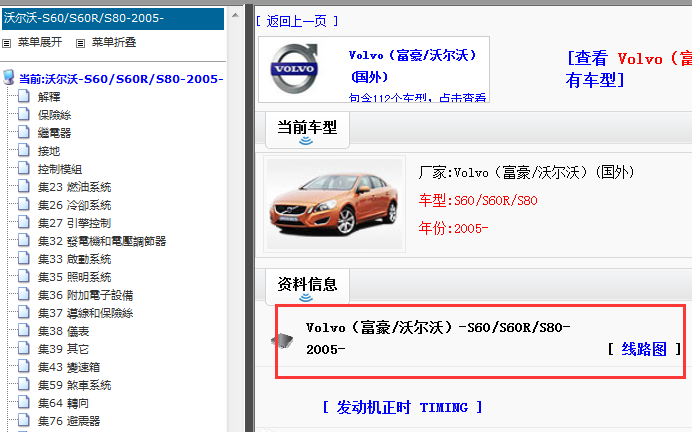Click the 菜单展开 list icon
692x432 pixels.
pyautogui.click(x=6, y=43)
